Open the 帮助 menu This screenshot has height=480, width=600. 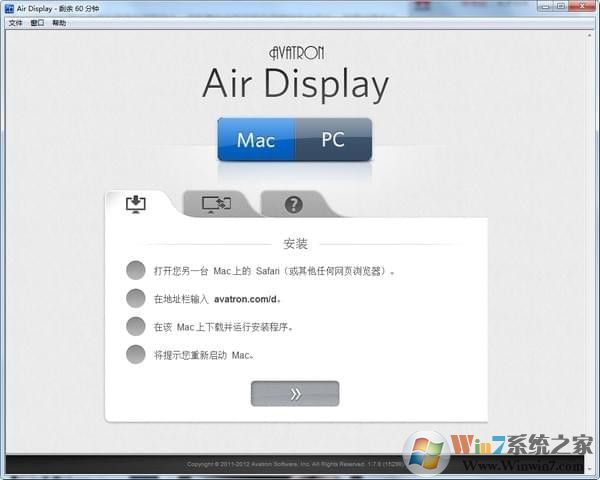pyautogui.click(x=59, y=23)
